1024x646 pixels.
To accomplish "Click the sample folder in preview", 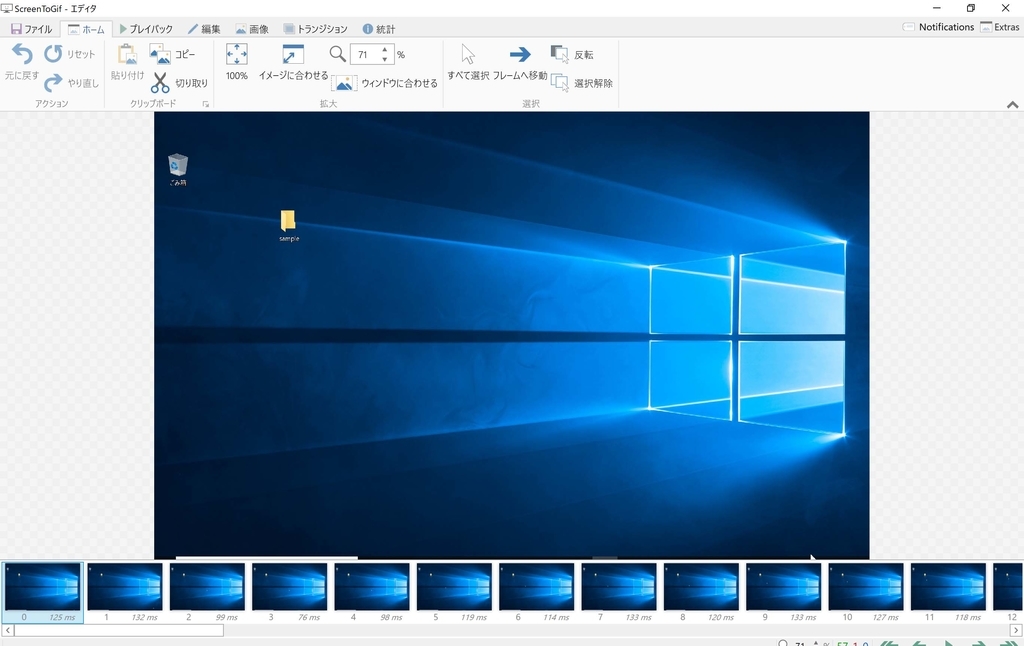I will 289,225.
